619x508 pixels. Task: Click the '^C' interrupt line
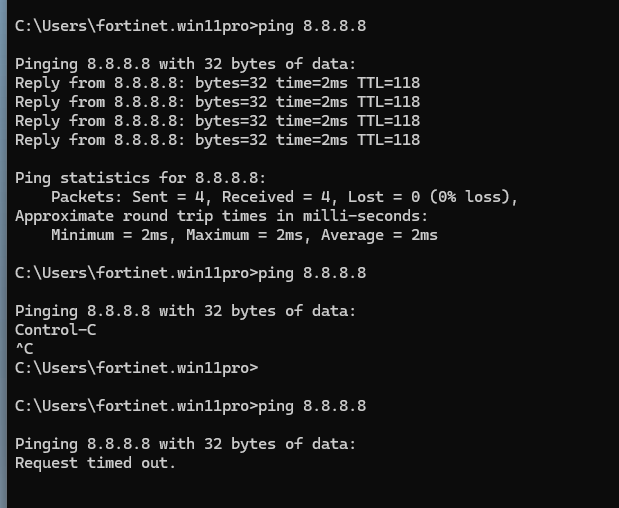click(24, 348)
